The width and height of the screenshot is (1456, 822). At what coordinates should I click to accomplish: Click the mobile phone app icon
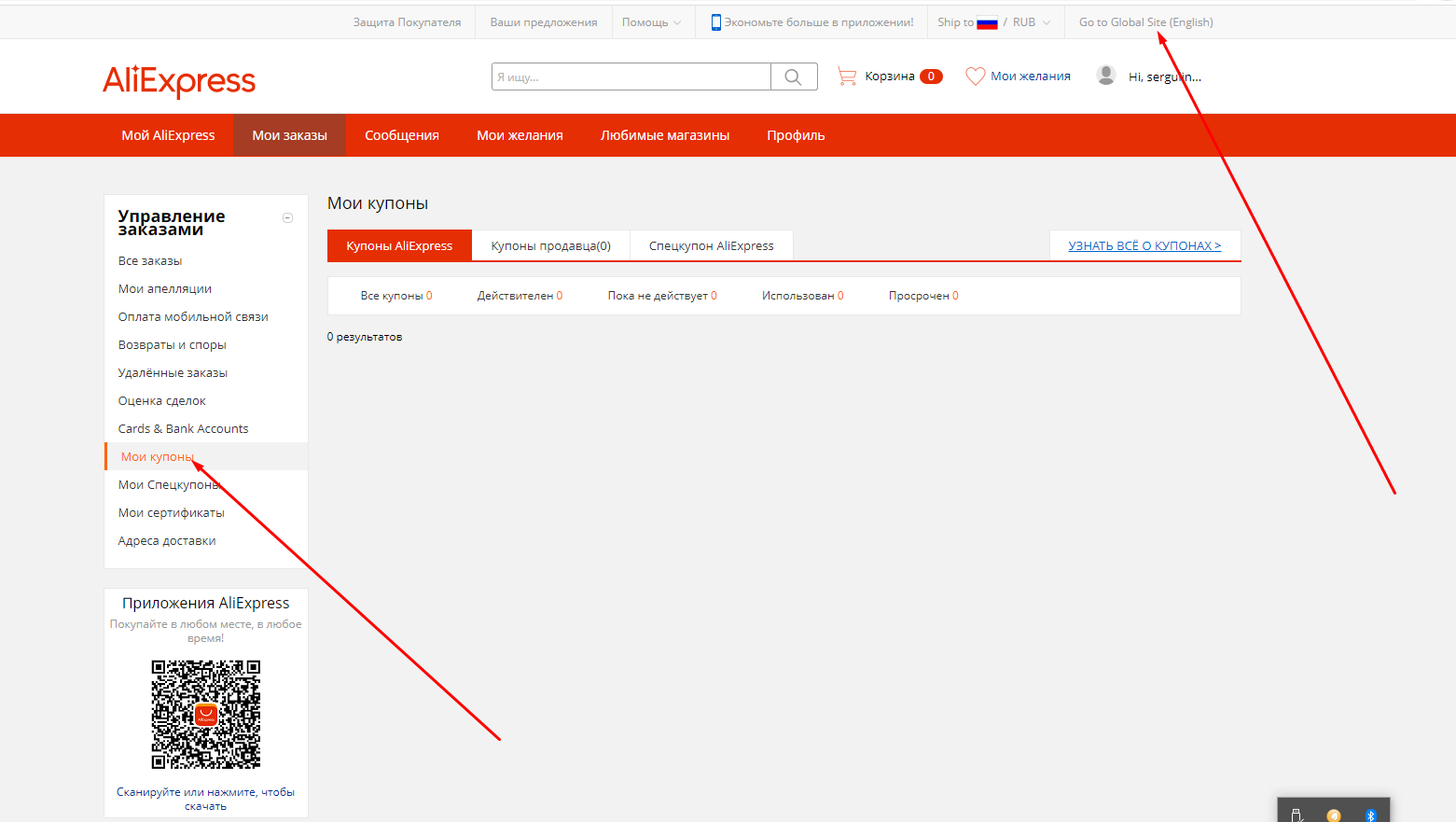pos(715,22)
